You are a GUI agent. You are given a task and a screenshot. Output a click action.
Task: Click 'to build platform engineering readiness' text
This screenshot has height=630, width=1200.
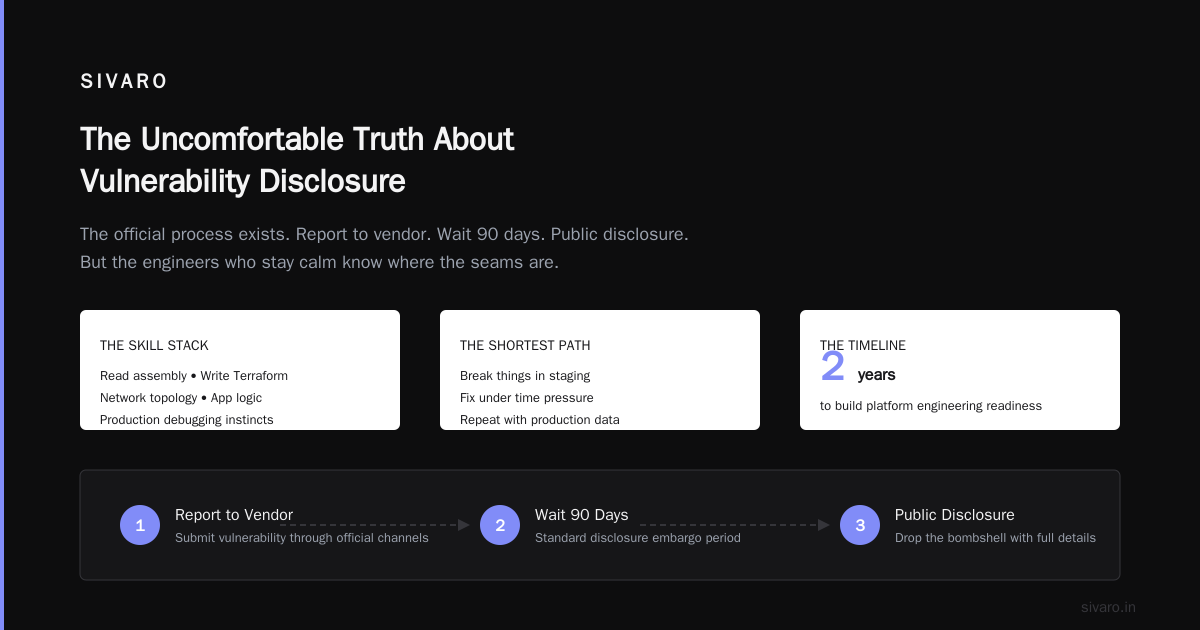click(x=931, y=406)
